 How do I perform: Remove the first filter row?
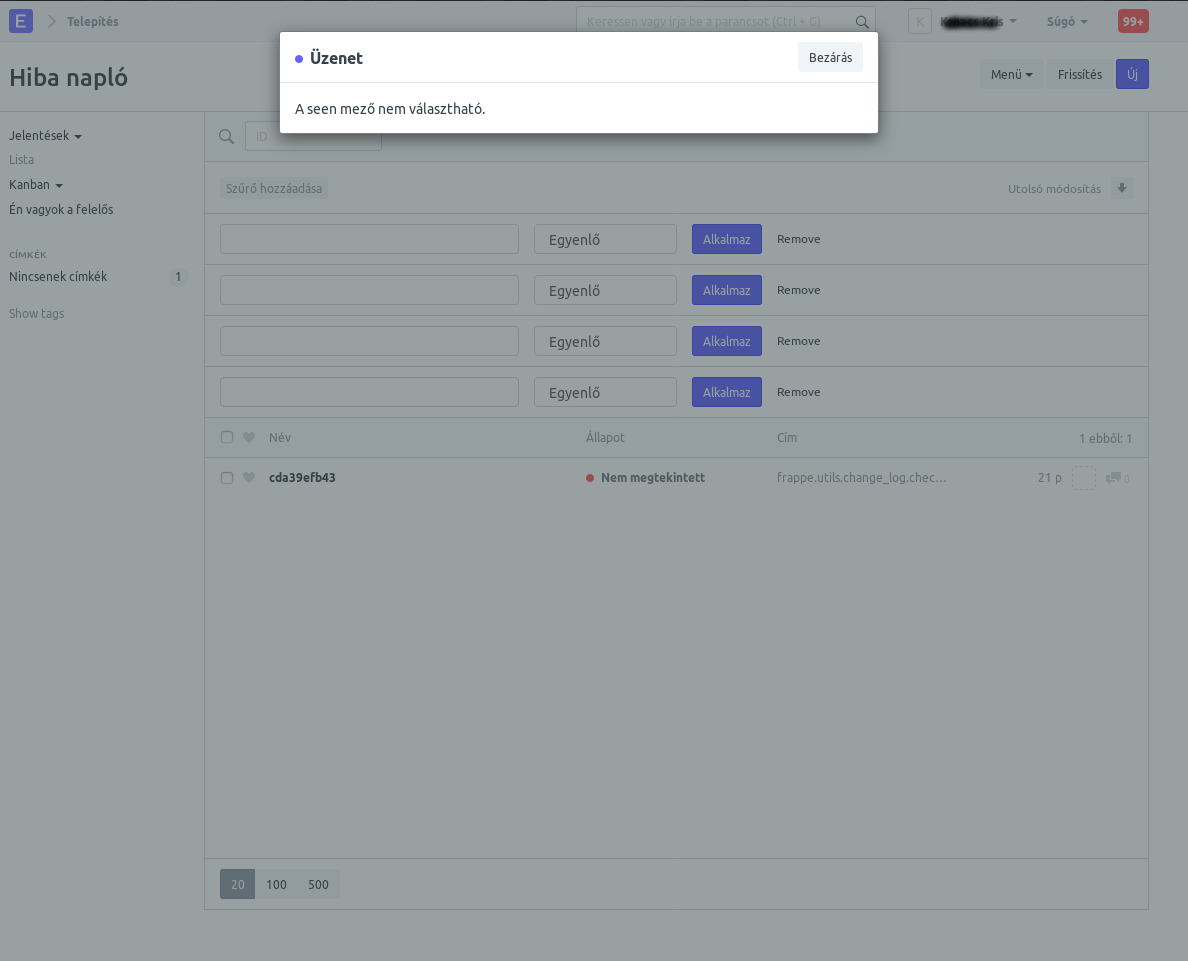[x=799, y=239]
